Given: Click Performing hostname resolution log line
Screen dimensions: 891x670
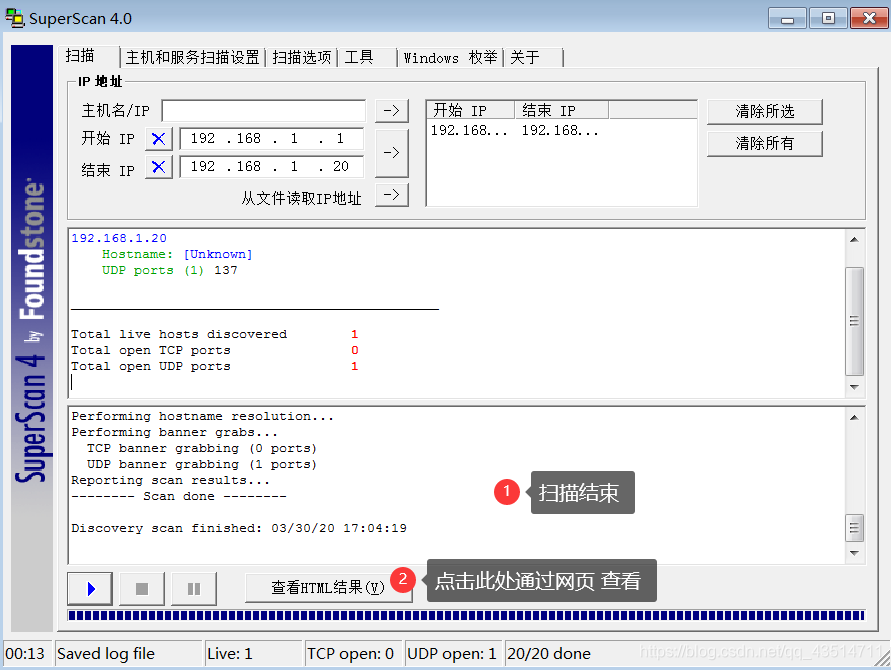Looking at the screenshot, I should [x=202, y=416].
